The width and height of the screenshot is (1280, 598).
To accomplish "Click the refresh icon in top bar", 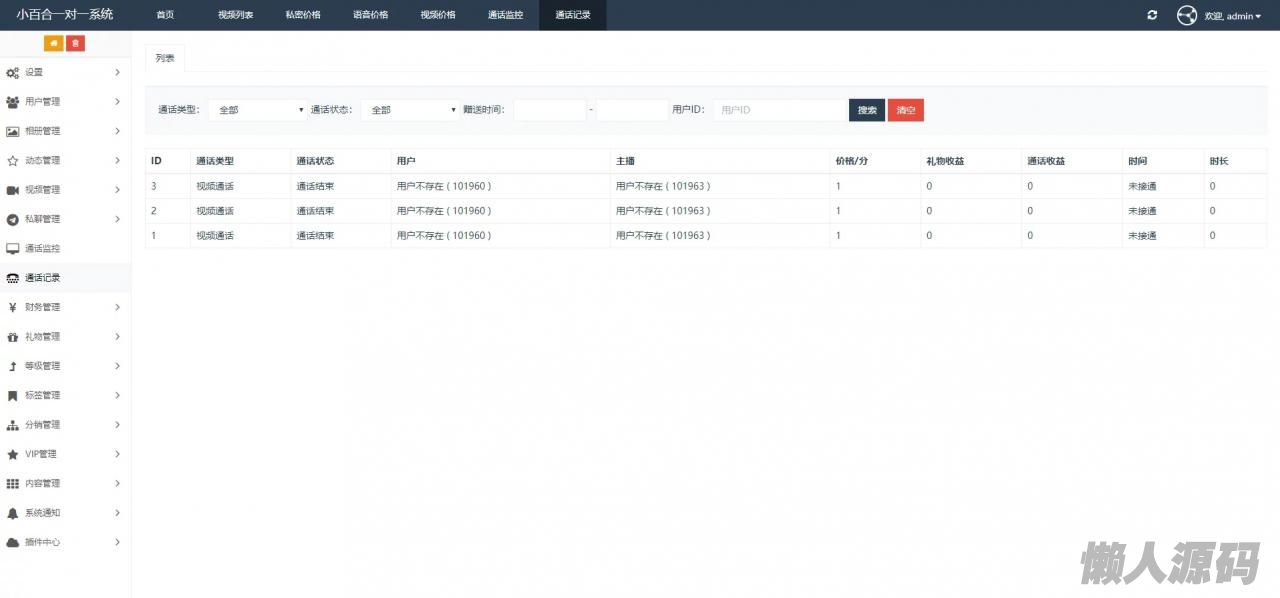I will click(1152, 15).
